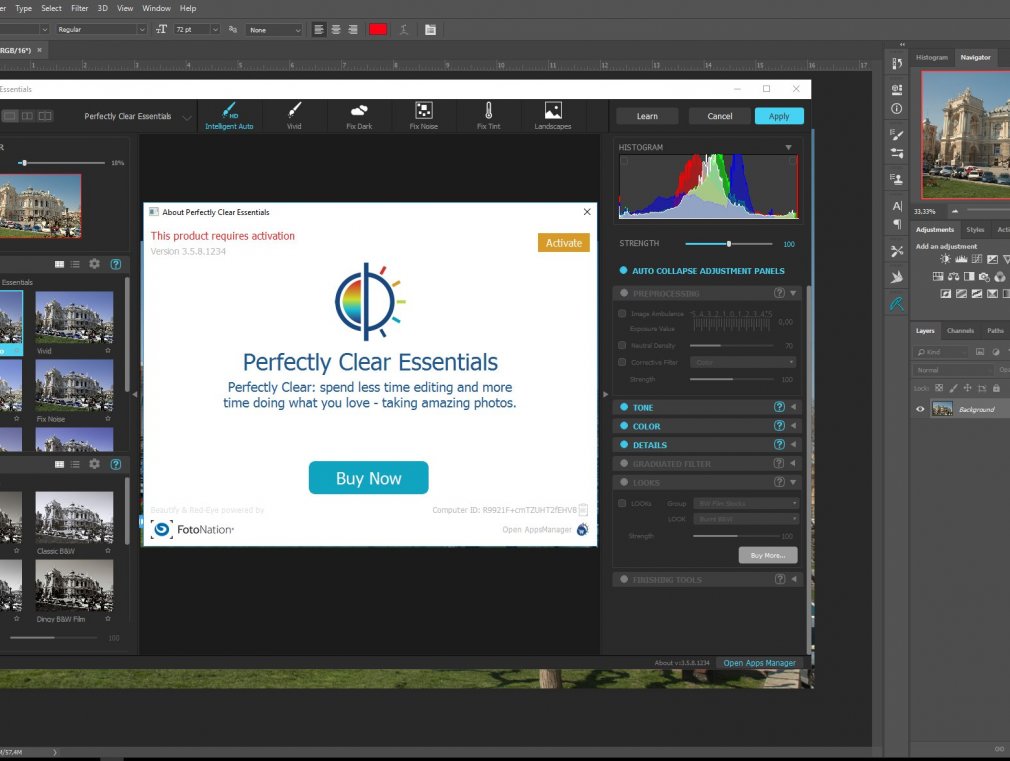Viewport: 1010px width, 761px height.
Task: Adjust the Neutral Density slider
Action: coord(731,345)
